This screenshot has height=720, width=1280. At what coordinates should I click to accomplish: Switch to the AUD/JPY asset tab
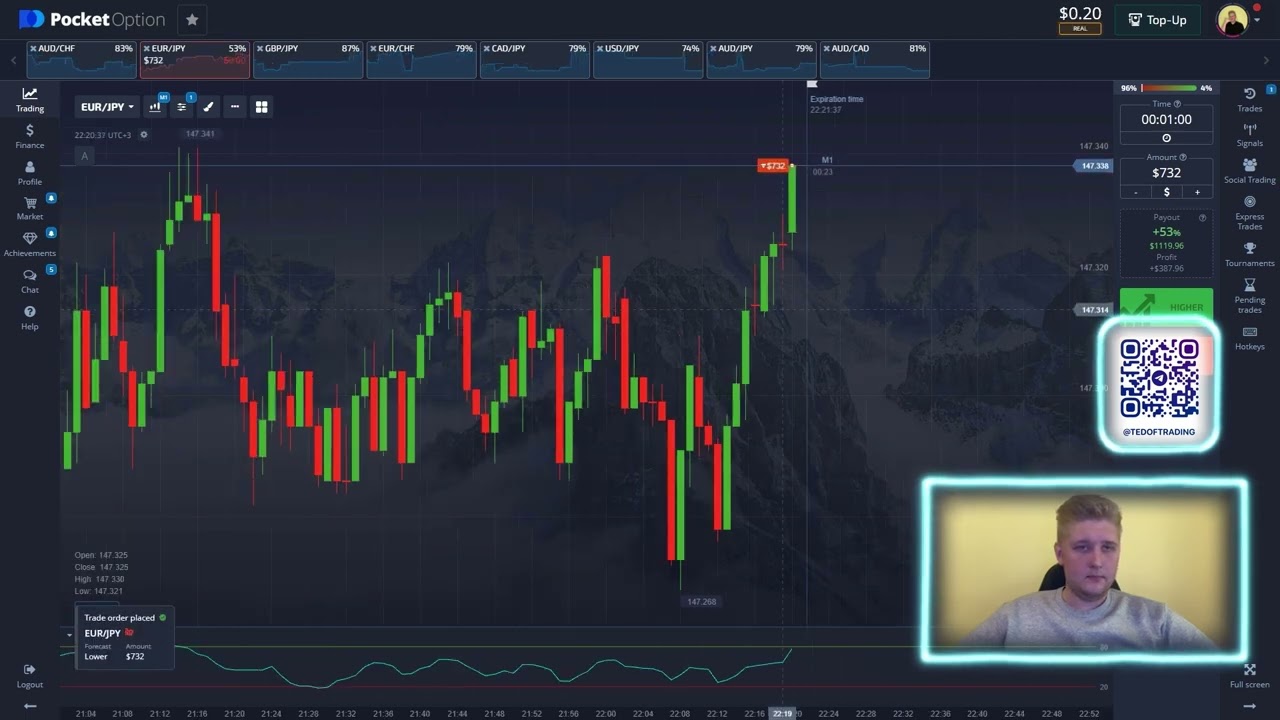761,60
